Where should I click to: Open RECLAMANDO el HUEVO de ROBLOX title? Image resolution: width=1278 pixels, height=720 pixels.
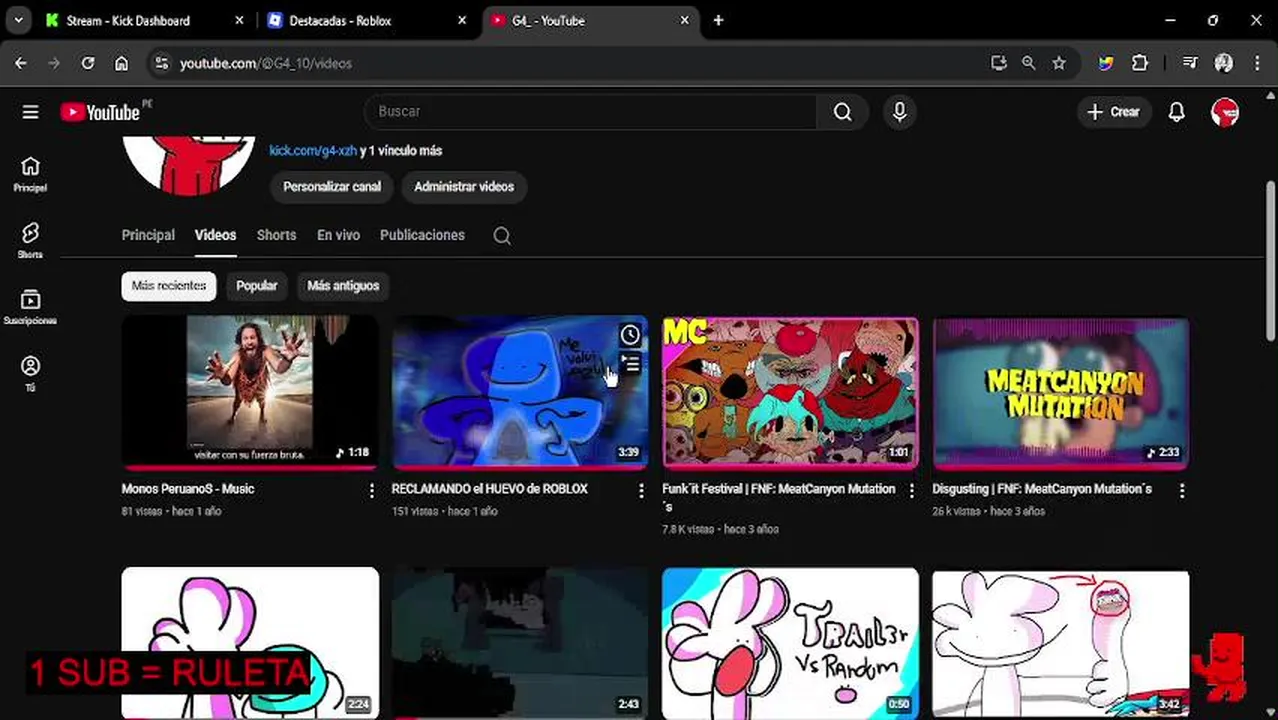tap(489, 489)
